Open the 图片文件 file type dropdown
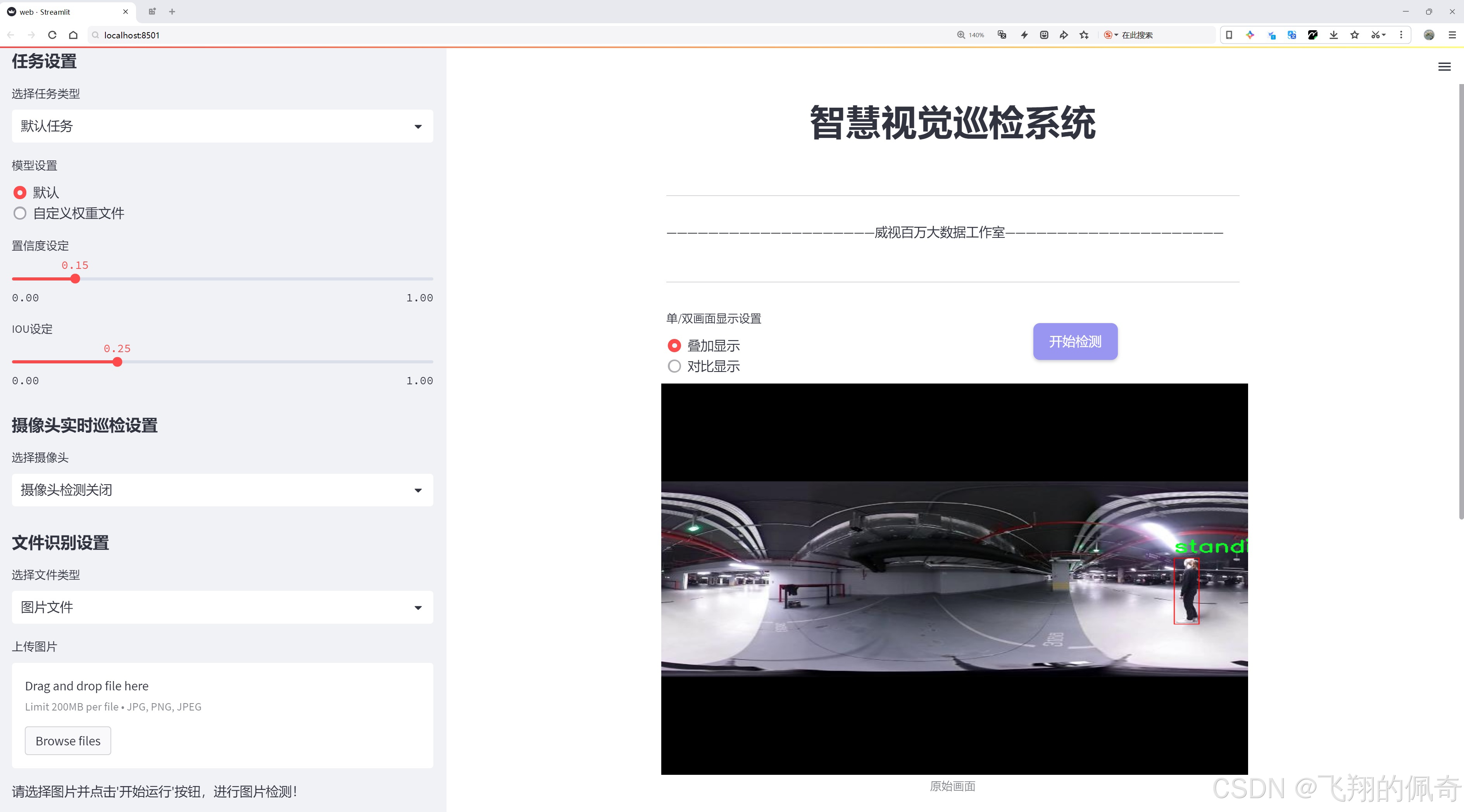Image resolution: width=1464 pixels, height=812 pixels. coord(222,607)
